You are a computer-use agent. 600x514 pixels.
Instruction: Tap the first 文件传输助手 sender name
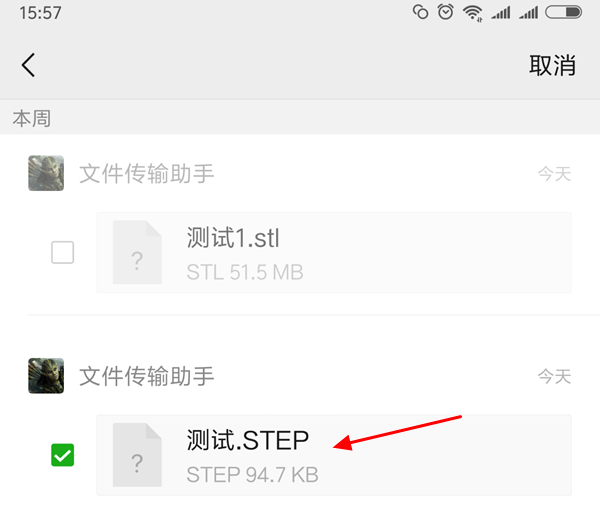click(146, 173)
